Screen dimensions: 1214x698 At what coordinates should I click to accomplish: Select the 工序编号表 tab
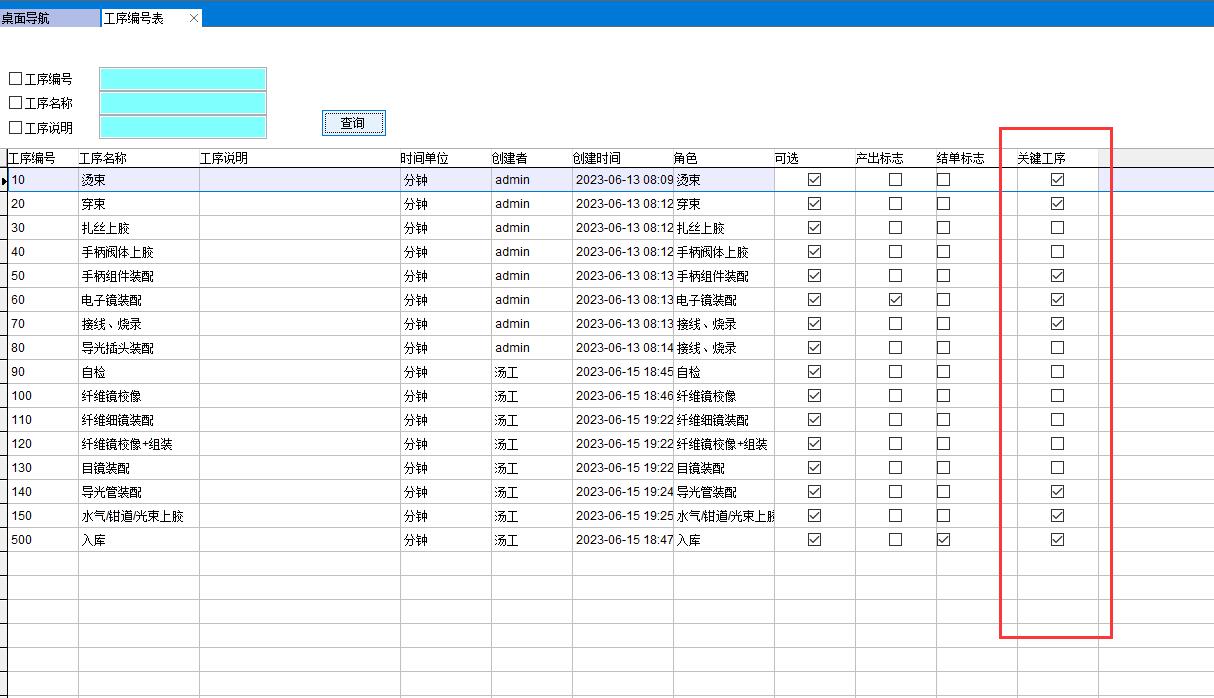135,18
